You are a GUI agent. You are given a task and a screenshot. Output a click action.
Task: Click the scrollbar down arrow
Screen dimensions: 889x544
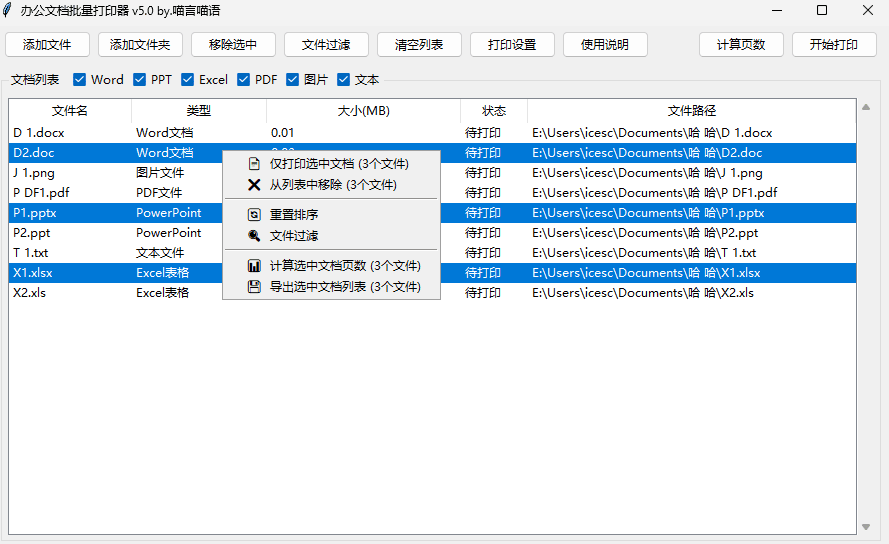click(x=866, y=527)
